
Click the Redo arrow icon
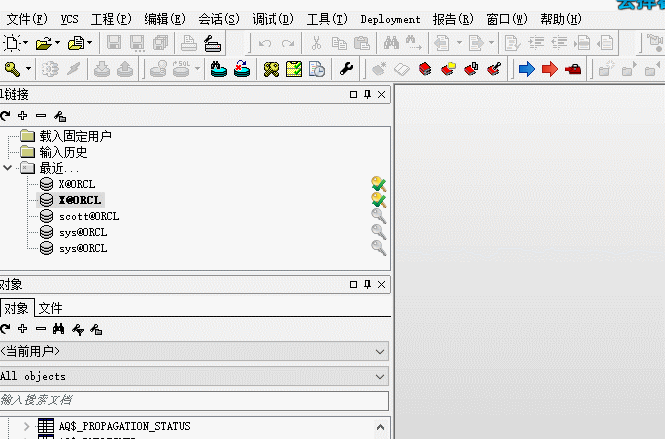[x=288, y=43]
